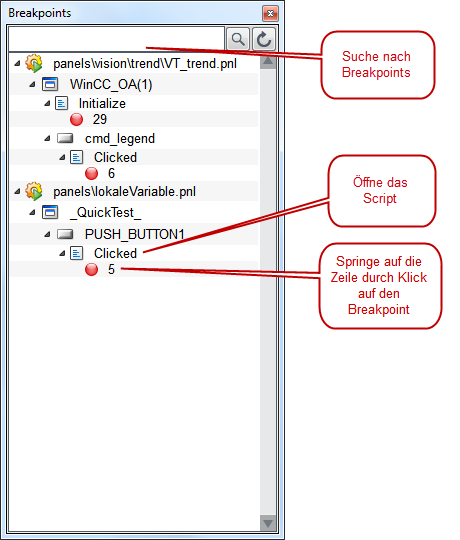The height and width of the screenshot is (540, 460).
Task: Select the Initialize script entry
Action: point(102,103)
